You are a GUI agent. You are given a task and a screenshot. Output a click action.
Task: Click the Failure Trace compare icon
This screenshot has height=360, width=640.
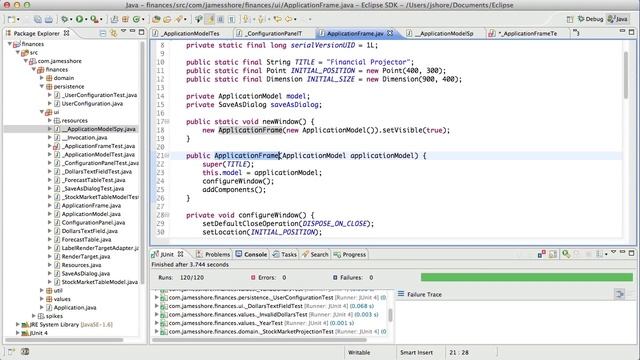click(x=619, y=294)
